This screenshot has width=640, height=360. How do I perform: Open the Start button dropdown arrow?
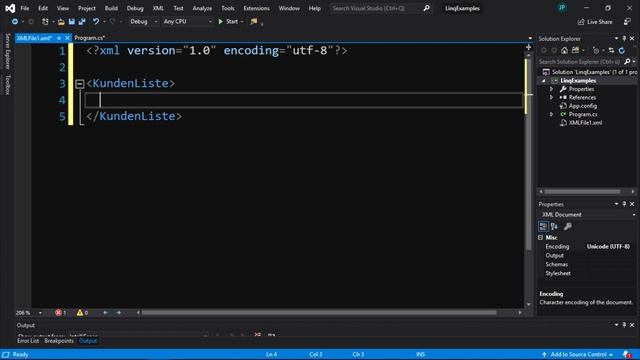242,22
